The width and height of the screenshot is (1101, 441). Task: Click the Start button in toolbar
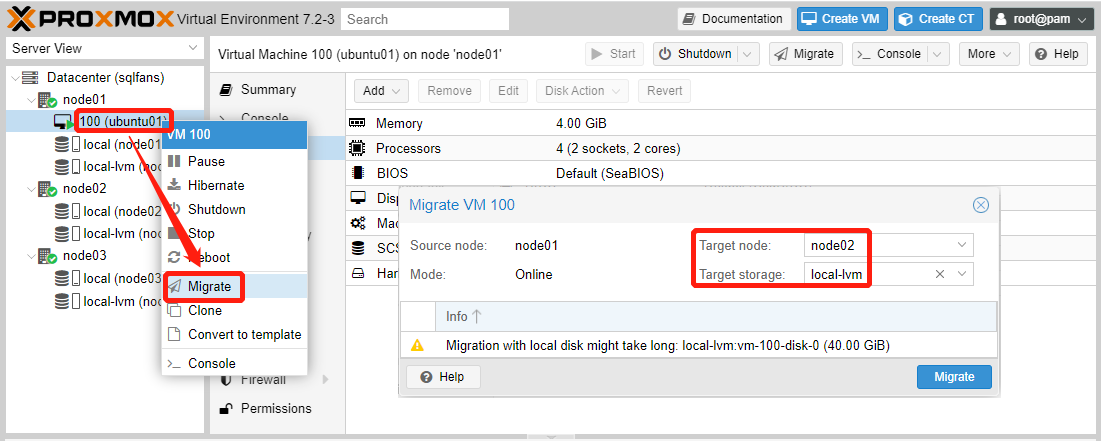(614, 54)
